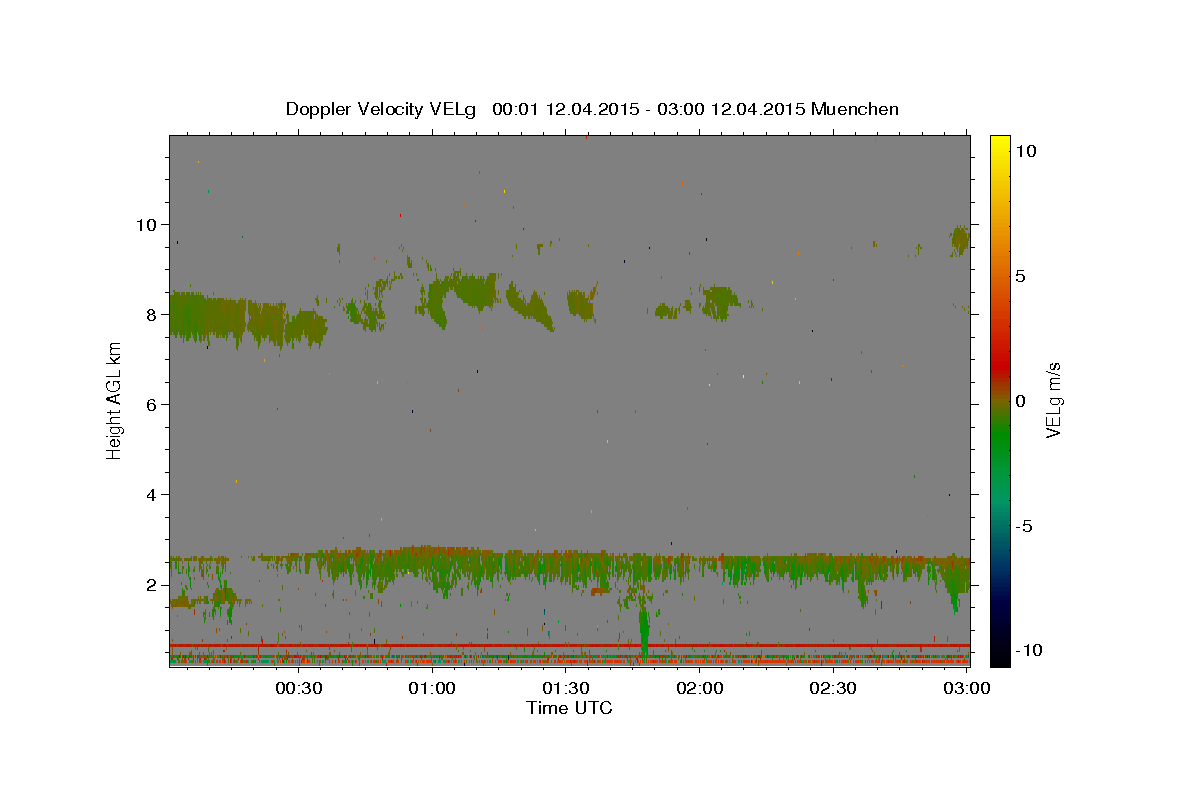
Task: Click the 'Height AGL km' axis title
Action: pyautogui.click(x=115, y=400)
